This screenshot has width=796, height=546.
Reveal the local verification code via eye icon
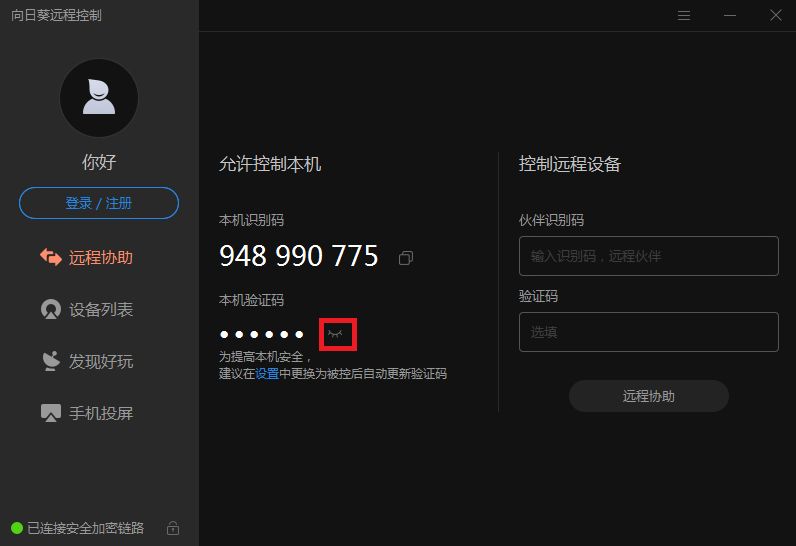tap(335, 334)
